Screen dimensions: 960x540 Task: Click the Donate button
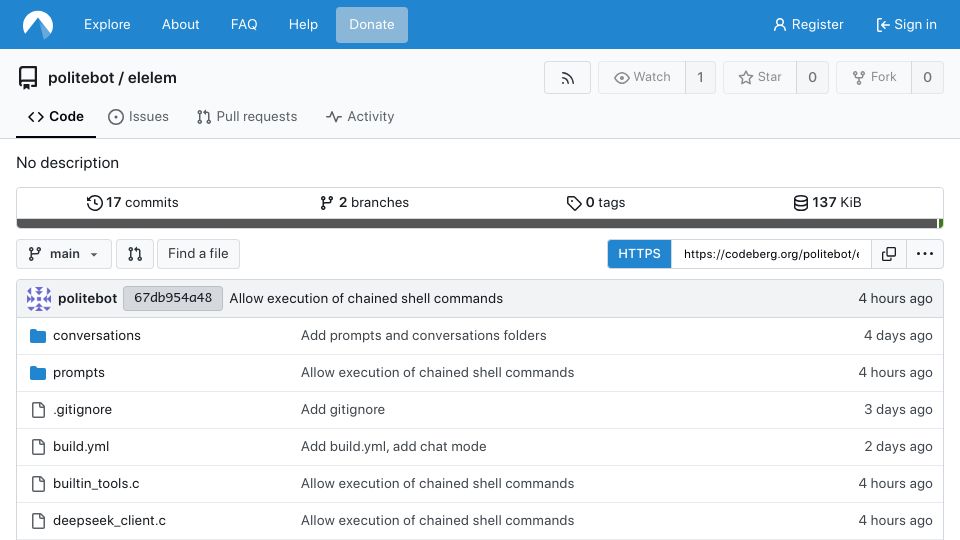coord(372,25)
